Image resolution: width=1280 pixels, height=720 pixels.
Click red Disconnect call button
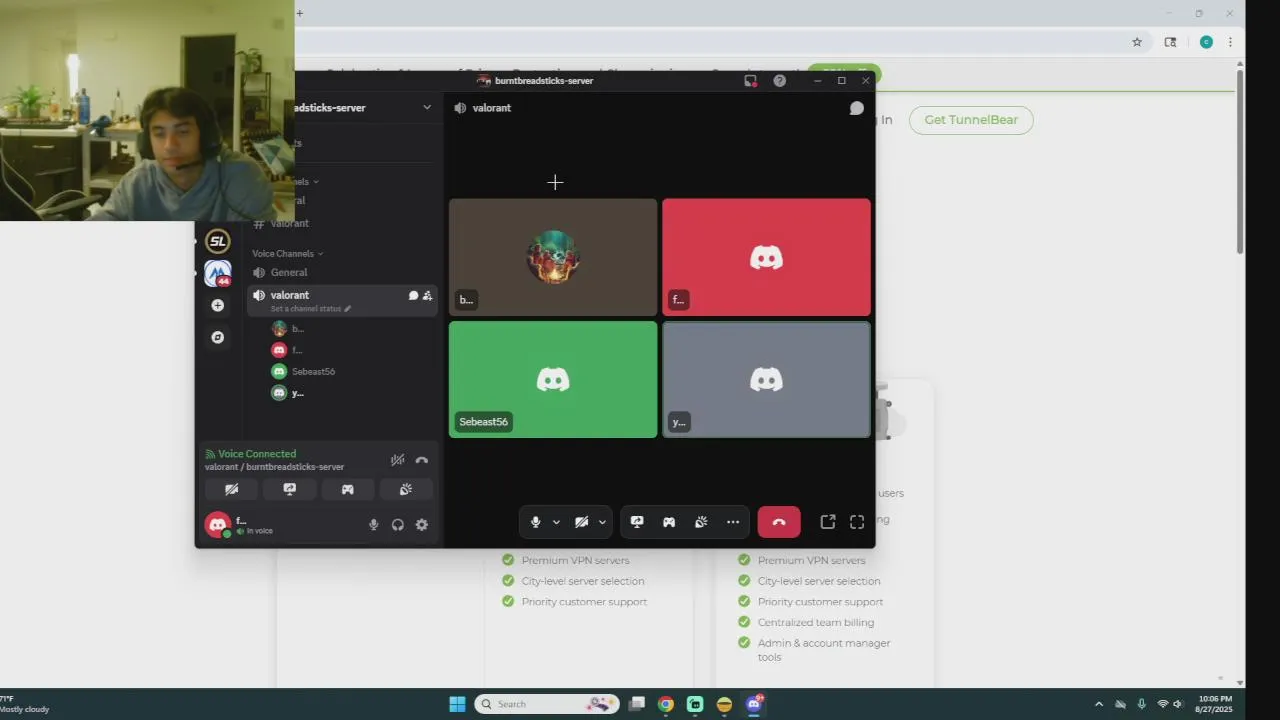[779, 522]
